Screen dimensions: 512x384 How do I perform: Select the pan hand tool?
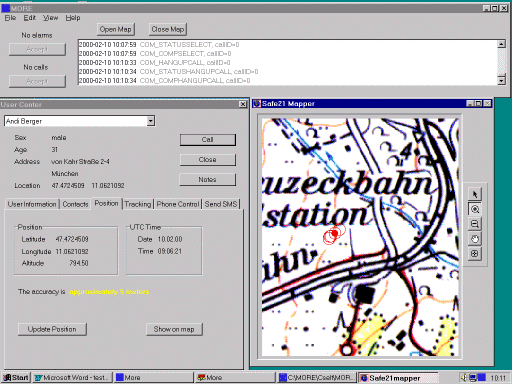point(475,239)
